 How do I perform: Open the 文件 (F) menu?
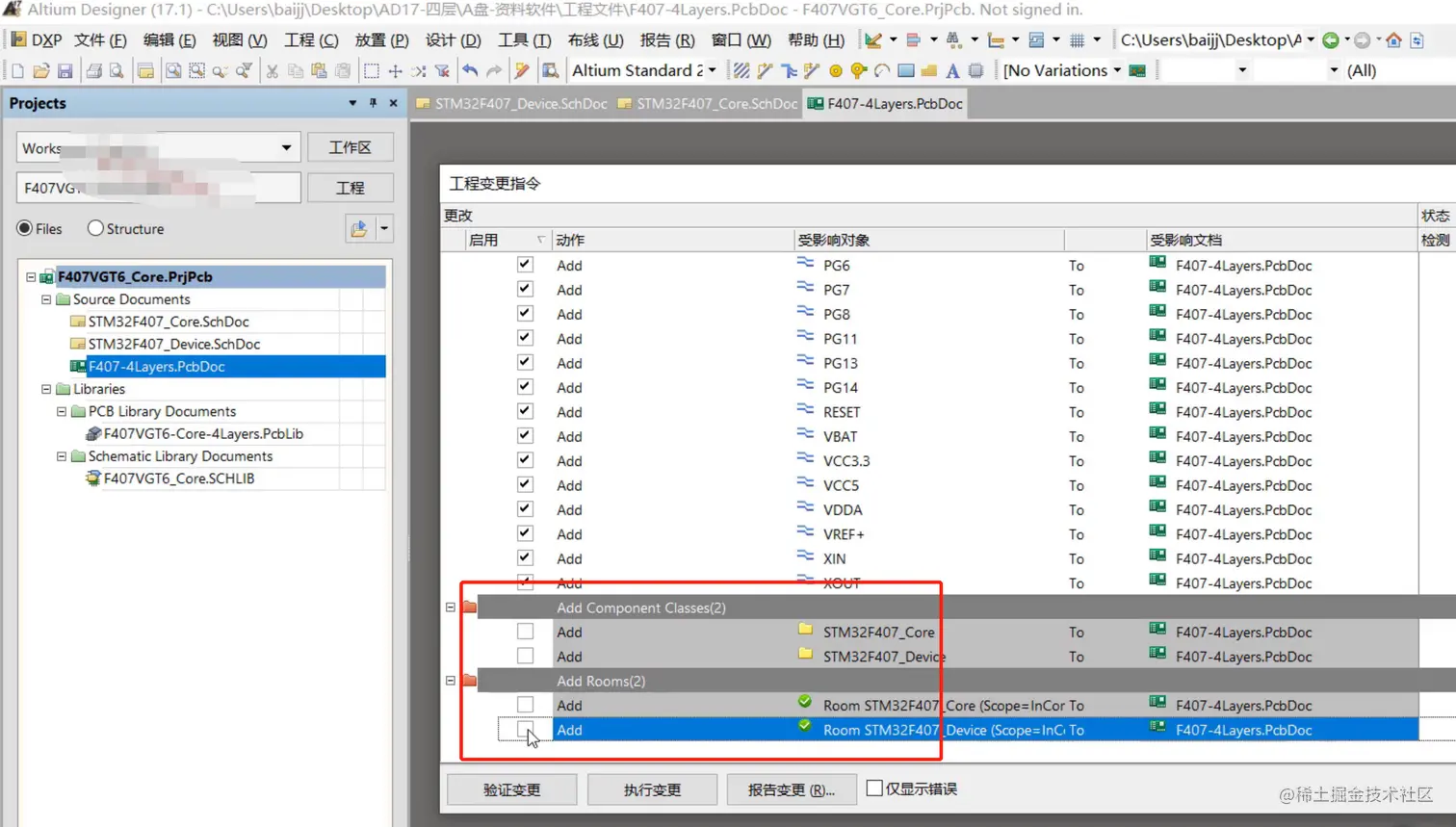point(100,40)
